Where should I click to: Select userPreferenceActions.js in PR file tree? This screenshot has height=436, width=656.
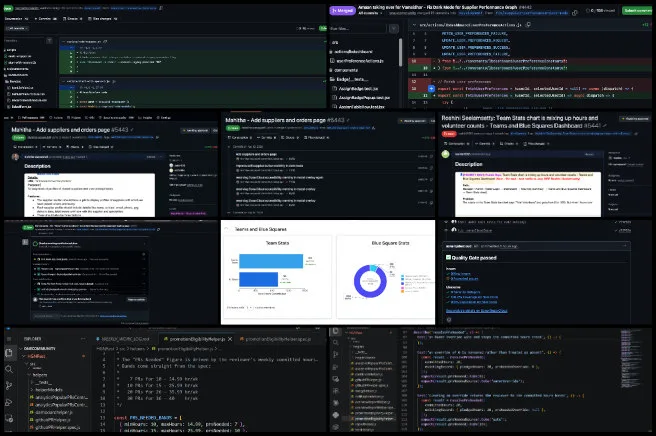click(357, 61)
